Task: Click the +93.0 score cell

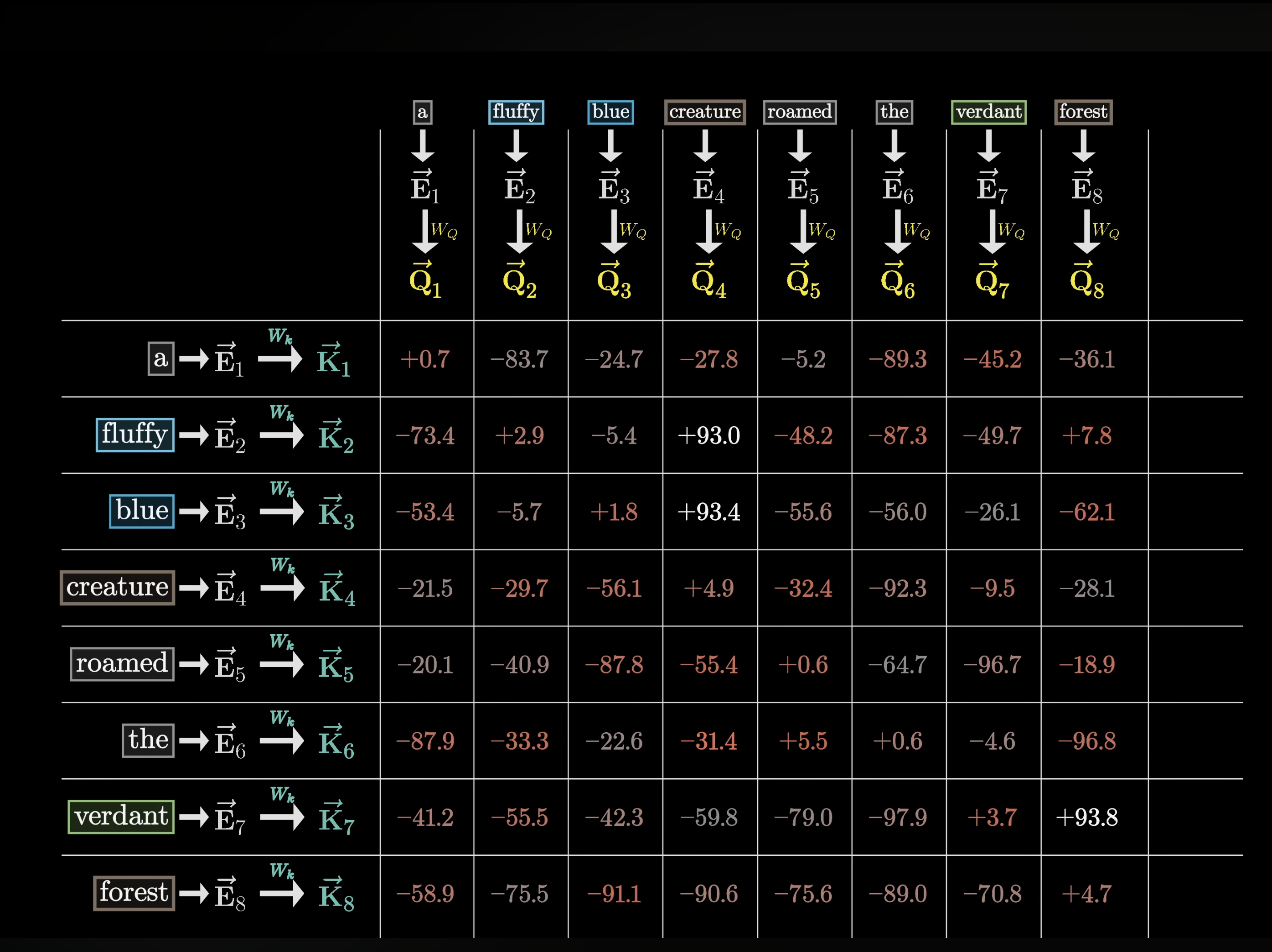Action: [x=708, y=435]
